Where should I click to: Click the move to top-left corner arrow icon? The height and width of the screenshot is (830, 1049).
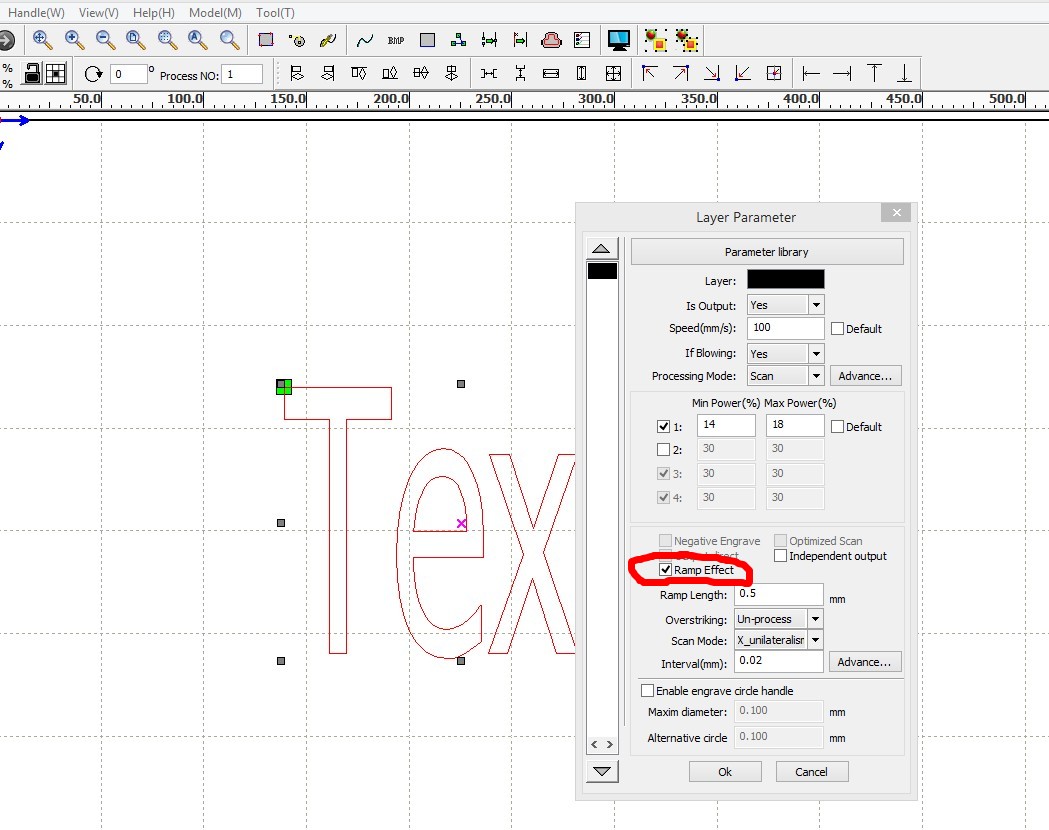click(649, 73)
